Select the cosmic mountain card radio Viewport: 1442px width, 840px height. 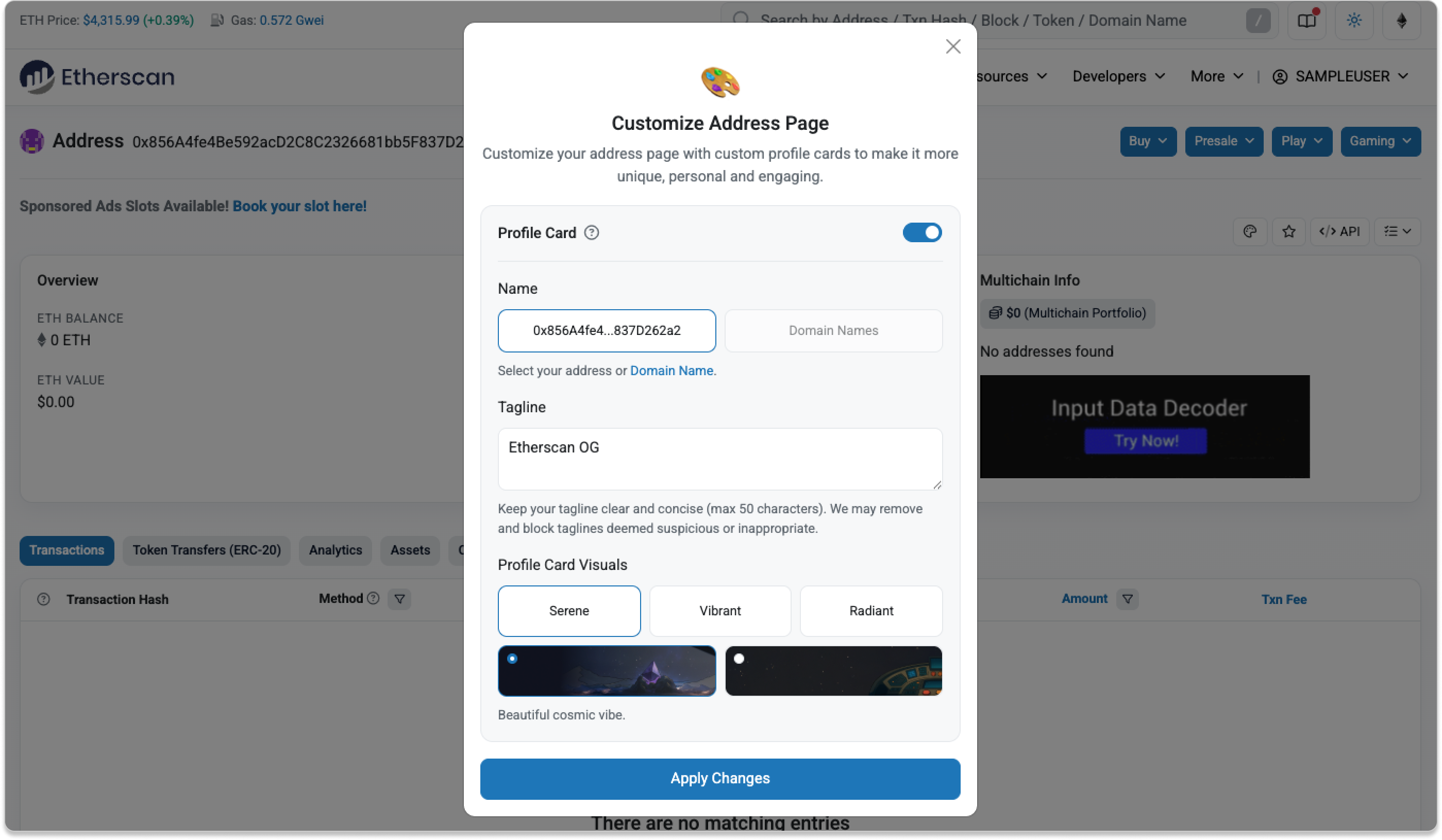[x=512, y=659]
